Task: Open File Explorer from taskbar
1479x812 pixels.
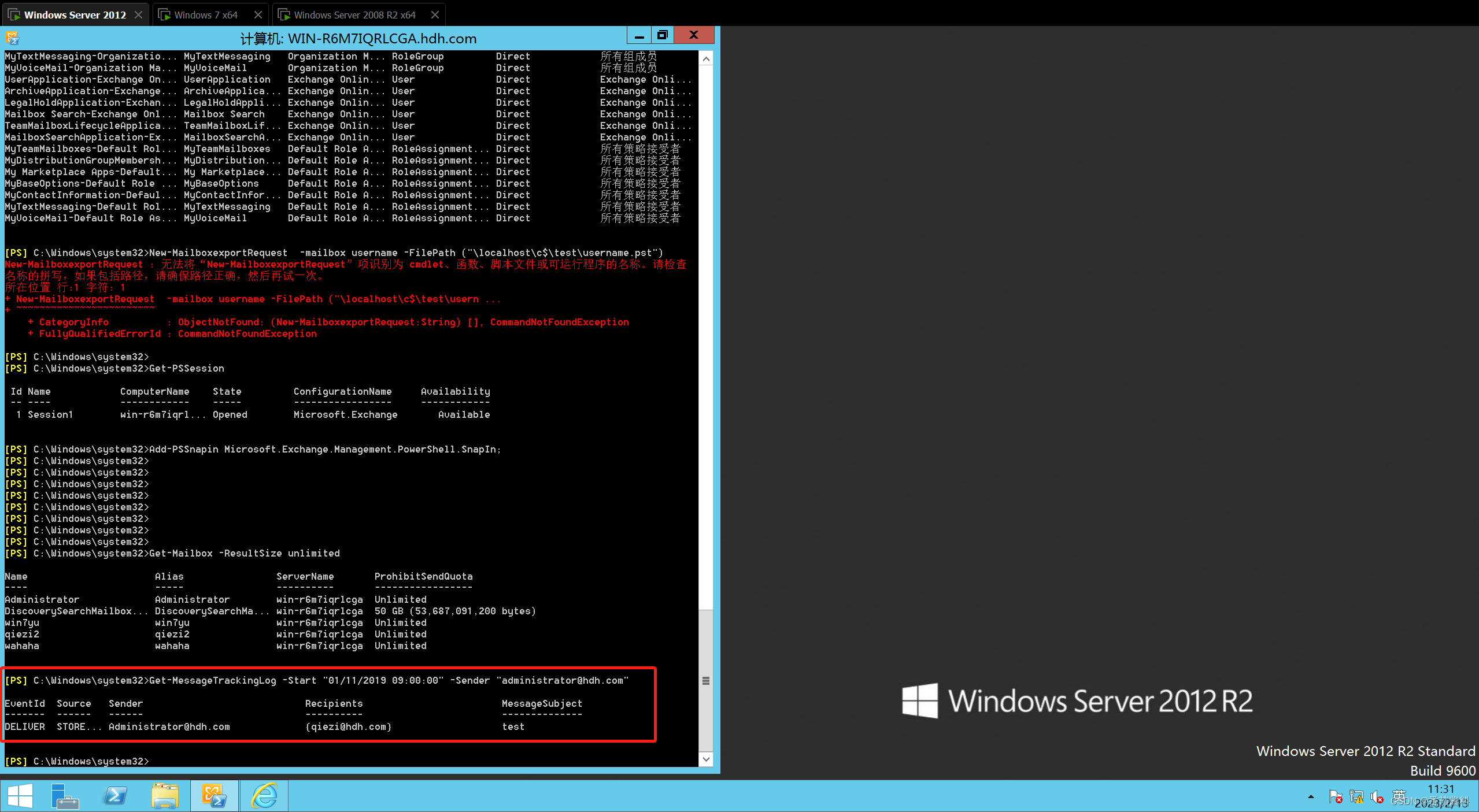Action: pyautogui.click(x=165, y=796)
